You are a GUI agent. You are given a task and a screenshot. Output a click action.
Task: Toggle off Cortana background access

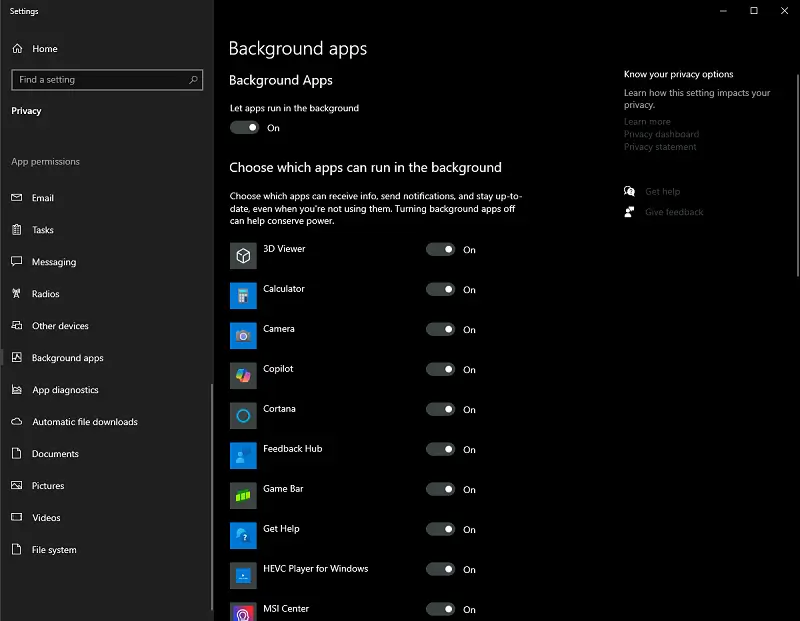440,410
